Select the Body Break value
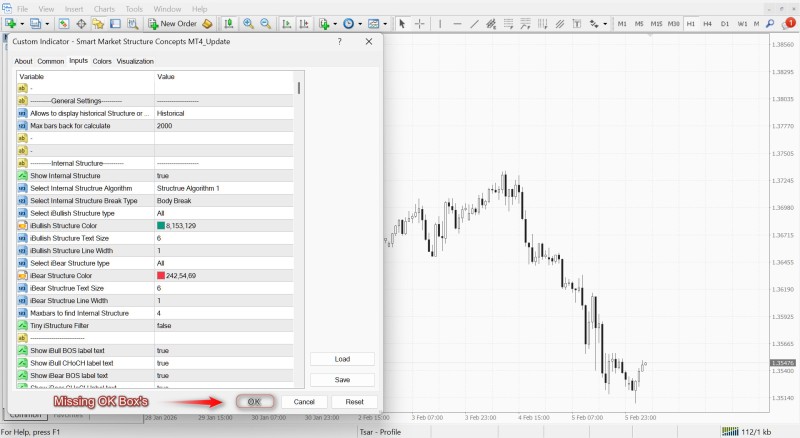Screen dimensions: 800x438 174,201
